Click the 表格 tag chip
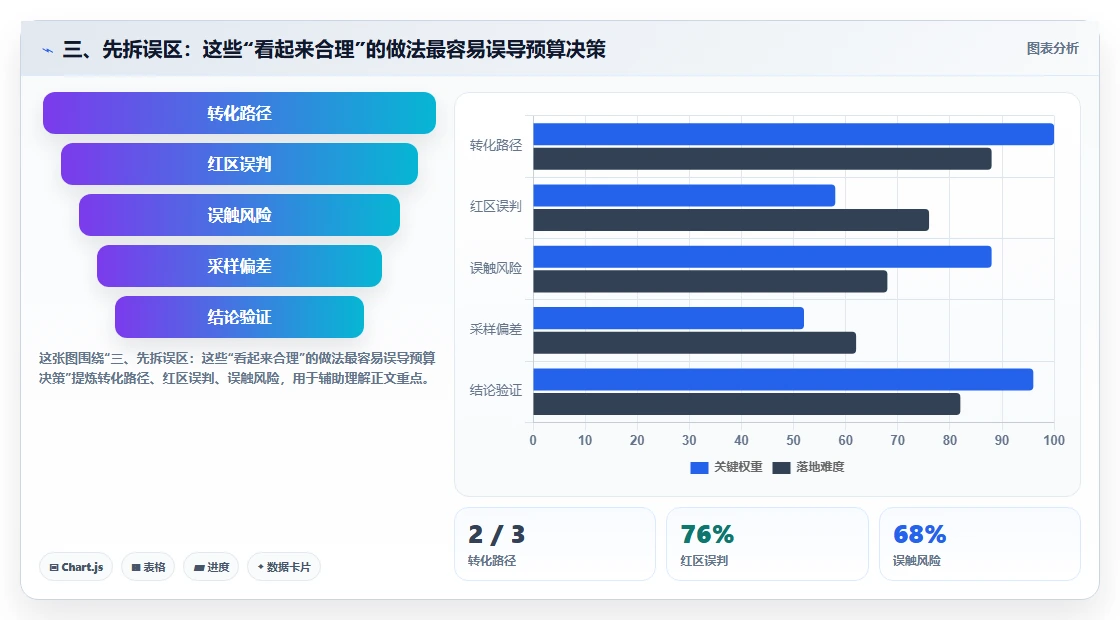Screen dimensions: 1120x620 click(149, 567)
